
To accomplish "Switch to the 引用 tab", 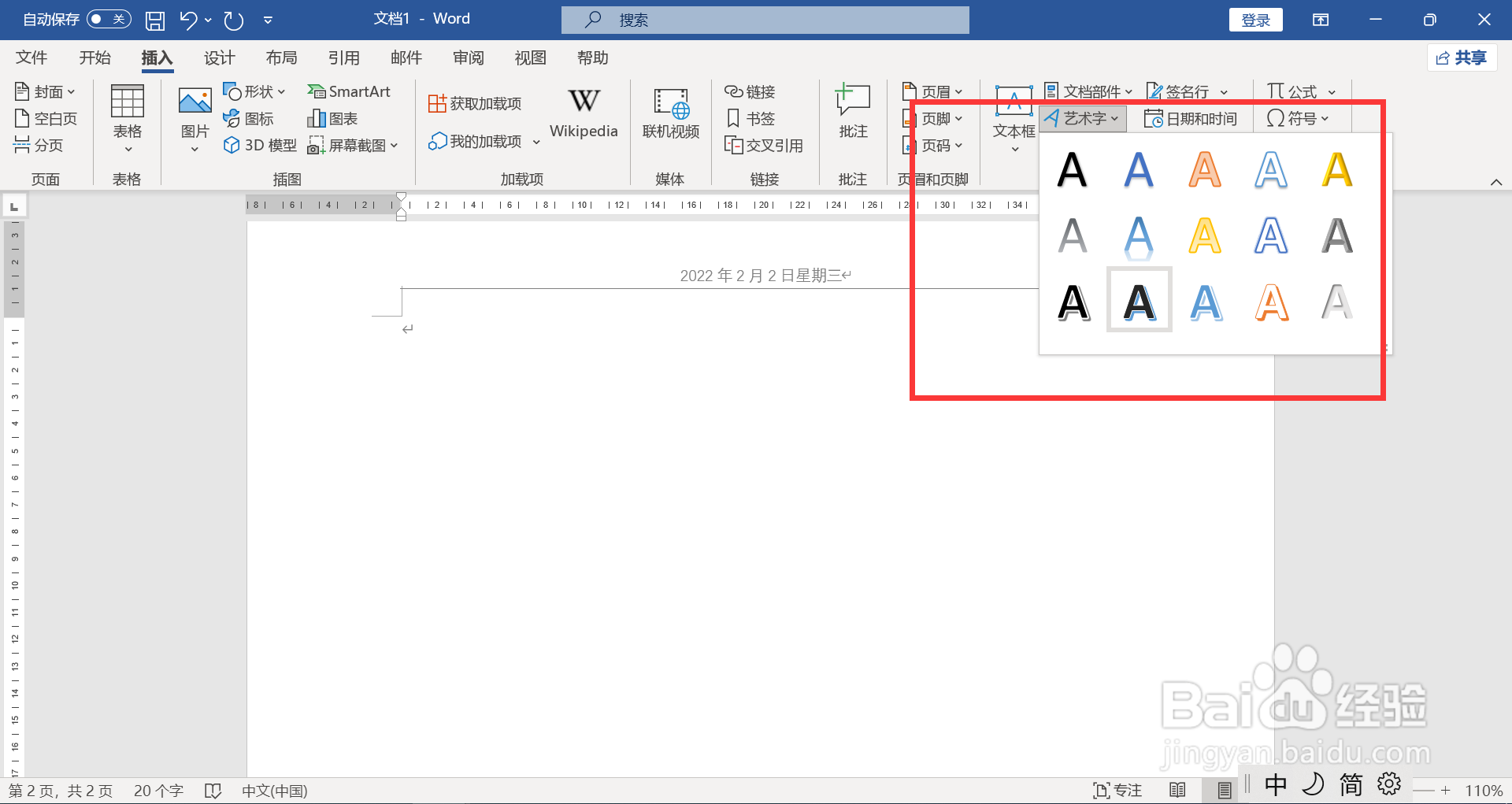I will 344,57.
